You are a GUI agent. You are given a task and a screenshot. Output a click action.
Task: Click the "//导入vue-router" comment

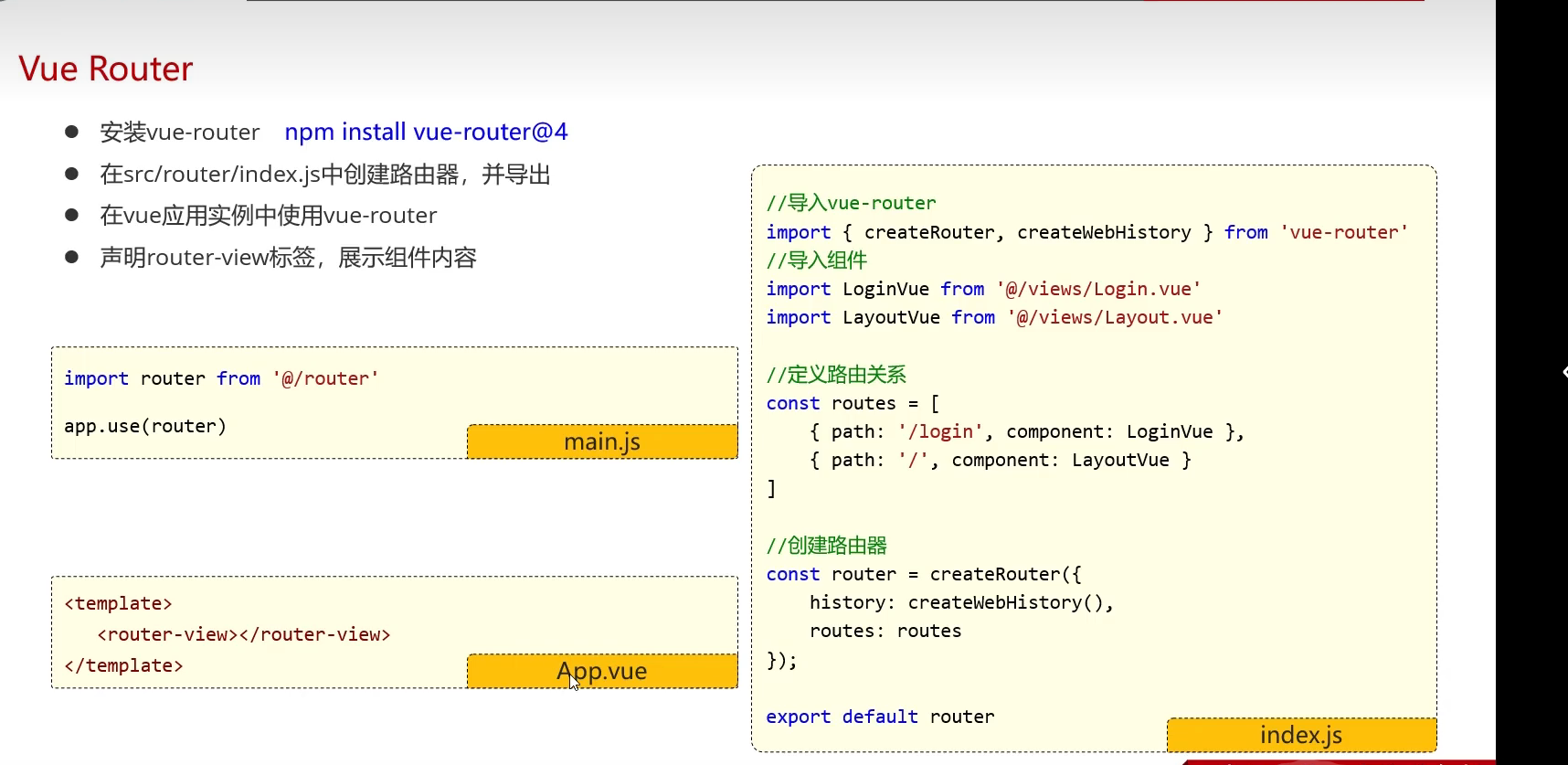[x=852, y=203]
